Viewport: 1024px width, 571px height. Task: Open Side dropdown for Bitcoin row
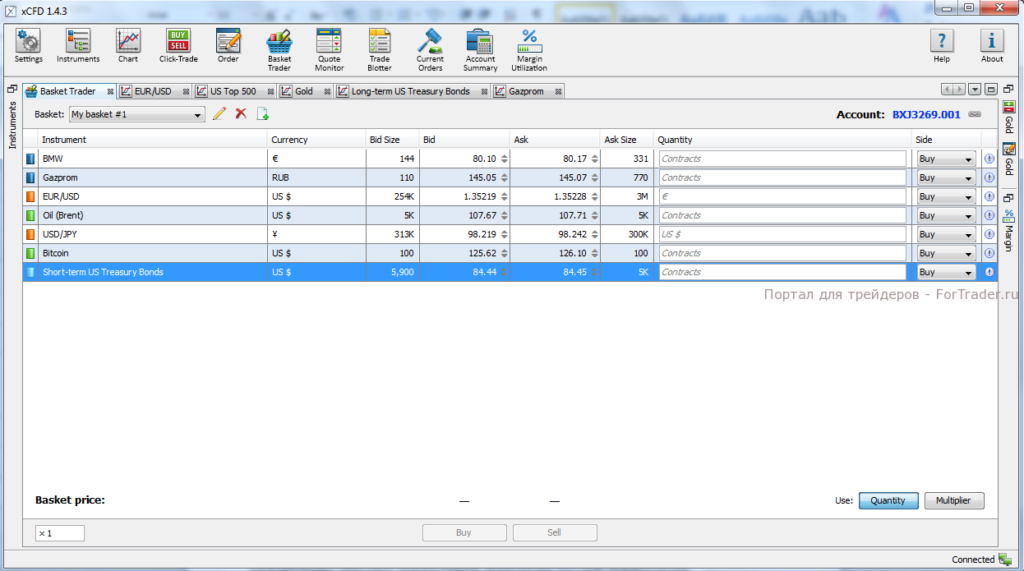coord(946,254)
